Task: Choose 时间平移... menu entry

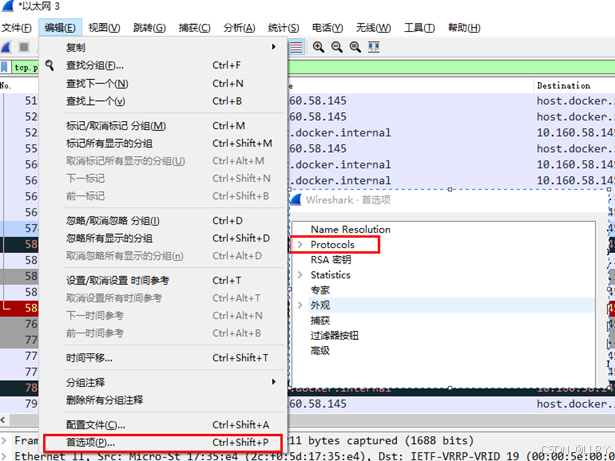Action: click(163, 358)
